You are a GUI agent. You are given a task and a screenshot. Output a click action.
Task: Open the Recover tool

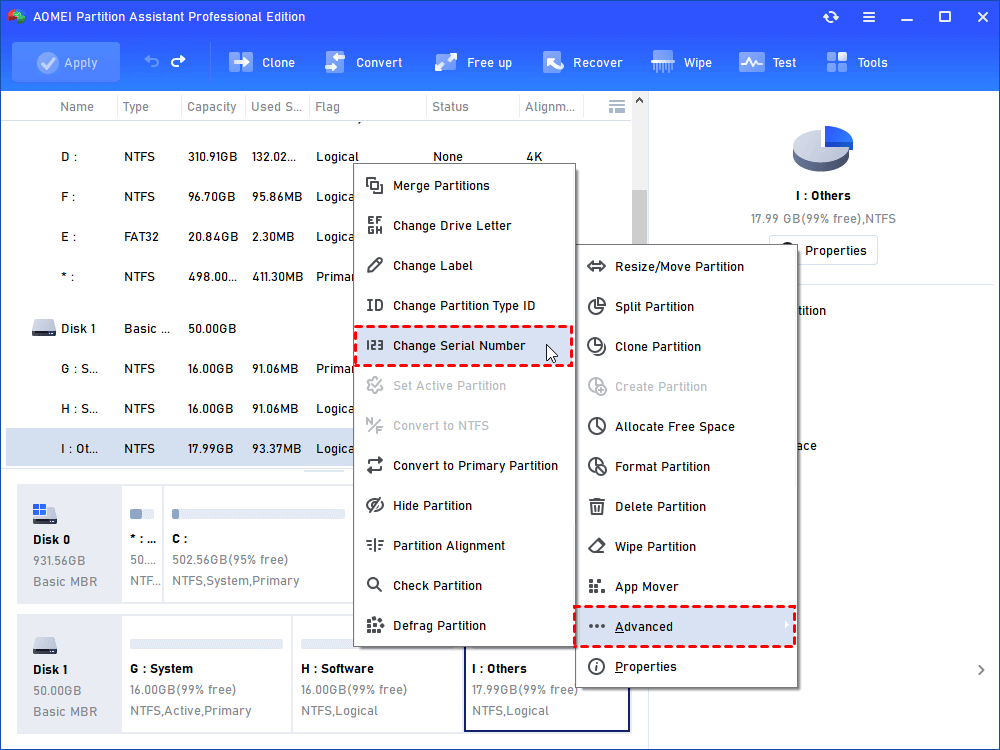583,61
